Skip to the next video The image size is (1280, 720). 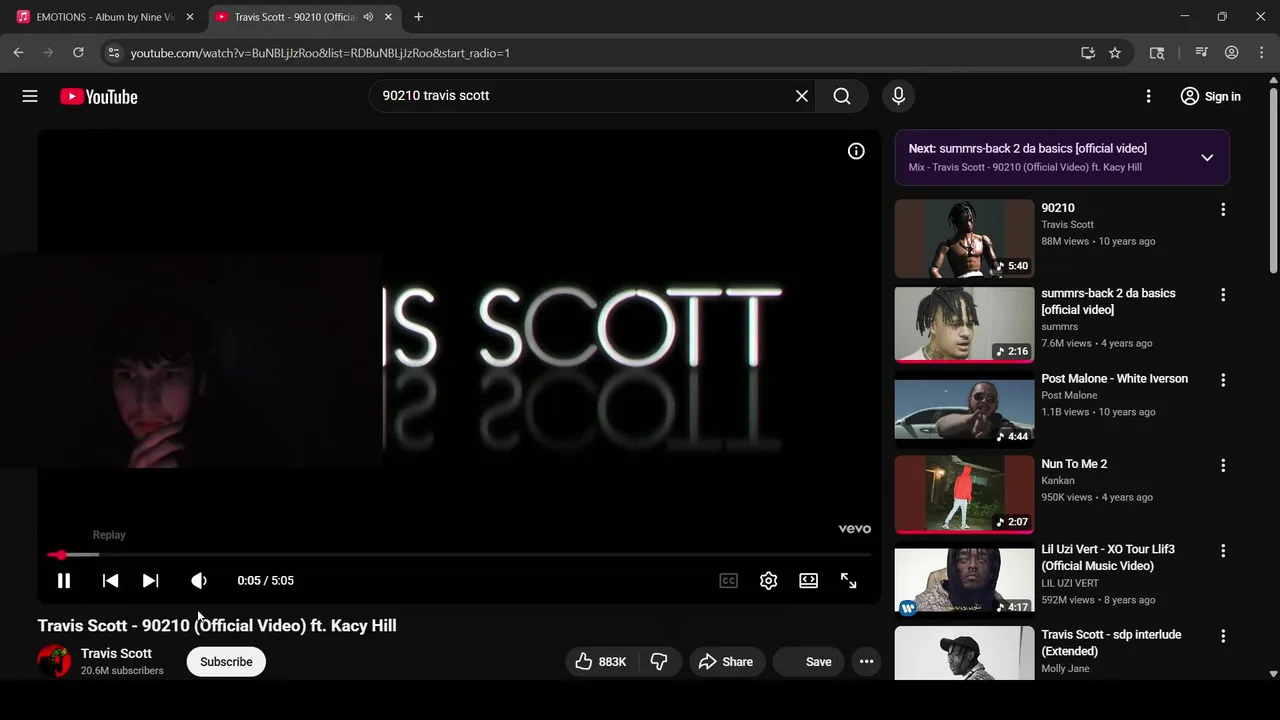tap(150, 581)
